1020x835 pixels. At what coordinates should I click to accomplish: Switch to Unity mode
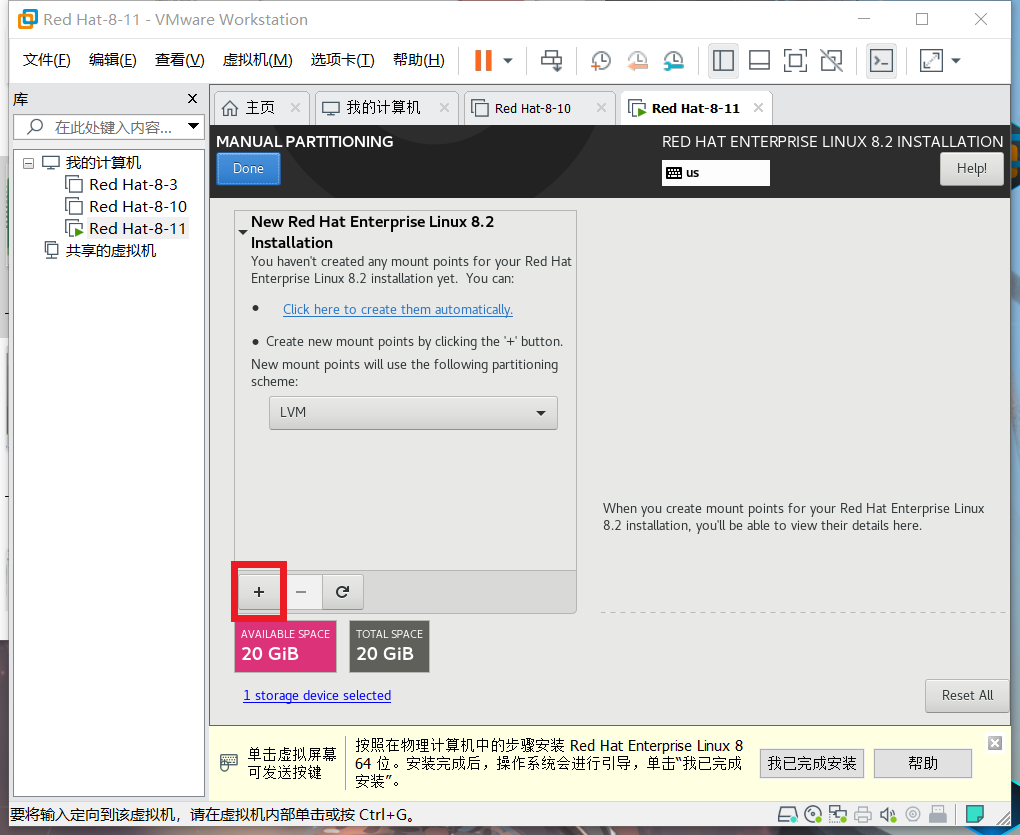[831, 60]
